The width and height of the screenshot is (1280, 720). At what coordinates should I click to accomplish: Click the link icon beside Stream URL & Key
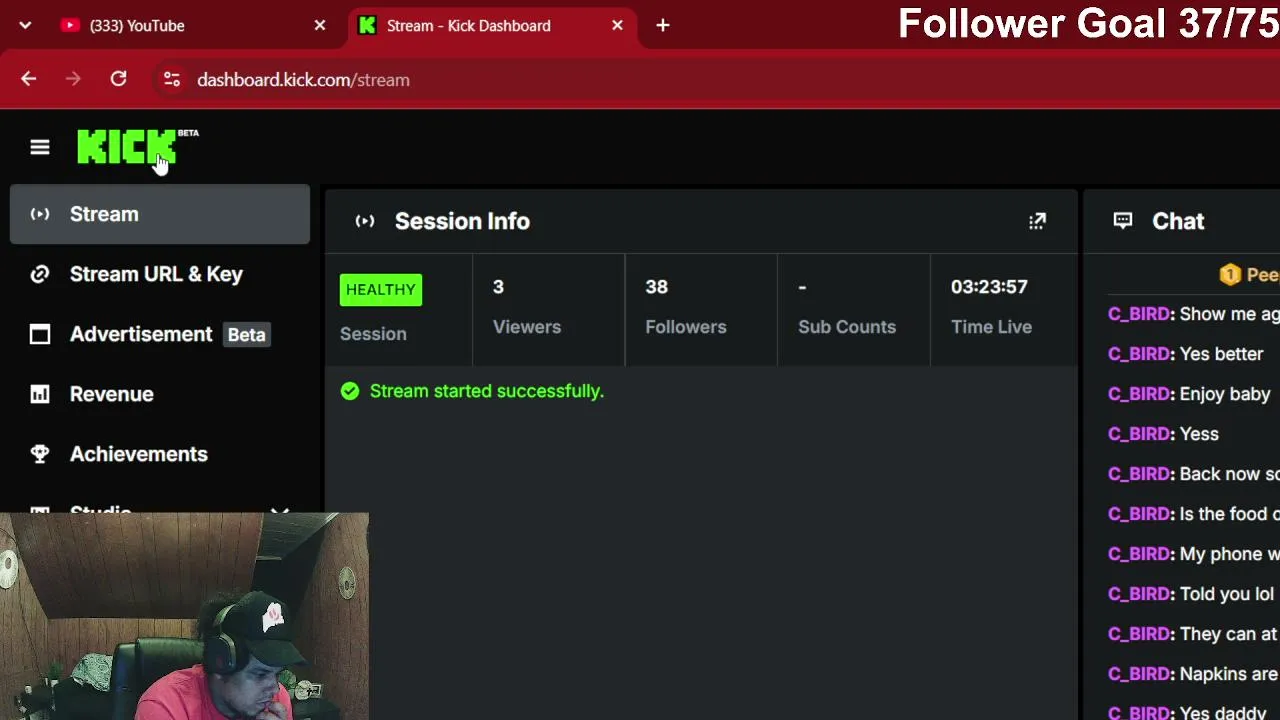click(40, 274)
